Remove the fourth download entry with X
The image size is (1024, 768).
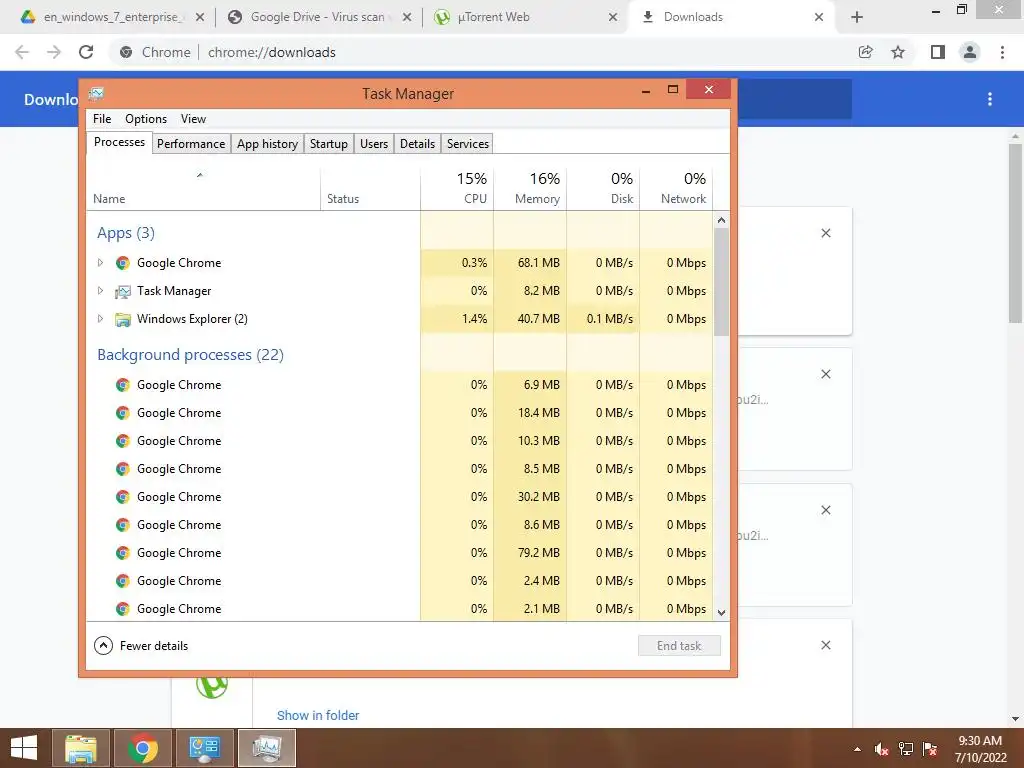(x=825, y=645)
